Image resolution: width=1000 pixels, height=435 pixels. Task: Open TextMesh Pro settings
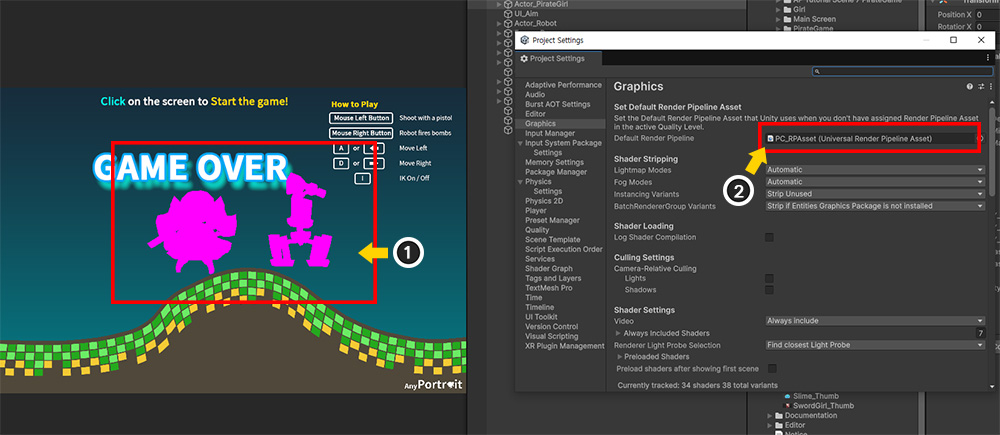pyautogui.click(x=548, y=288)
